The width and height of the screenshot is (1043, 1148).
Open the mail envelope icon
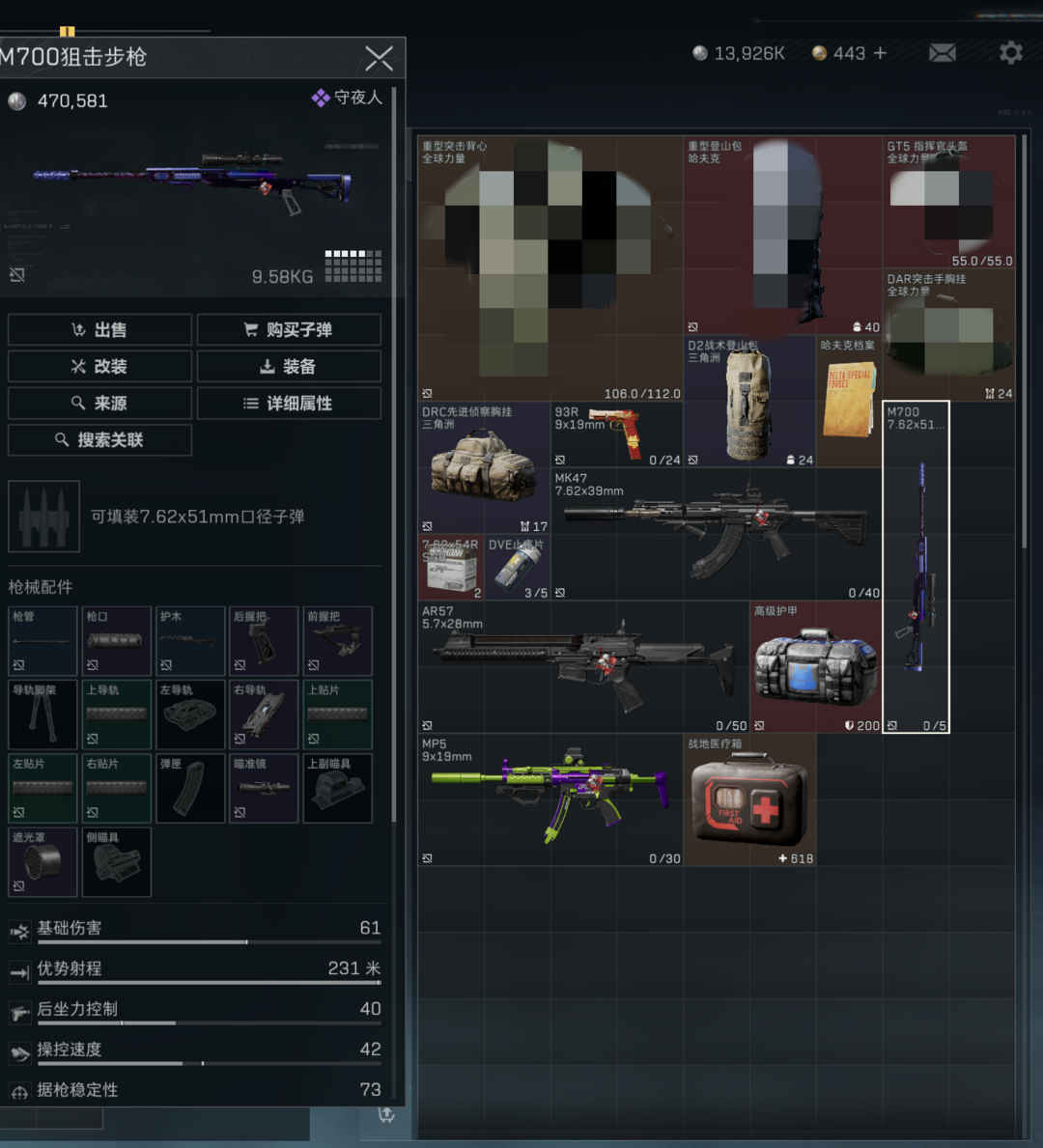pyautogui.click(x=942, y=53)
